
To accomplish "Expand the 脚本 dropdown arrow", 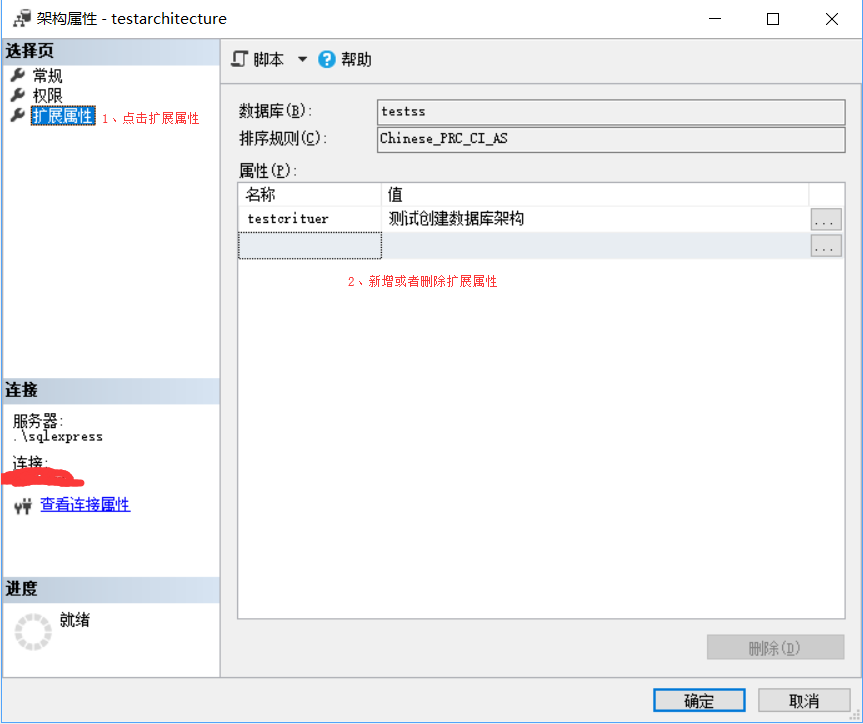I will point(302,59).
